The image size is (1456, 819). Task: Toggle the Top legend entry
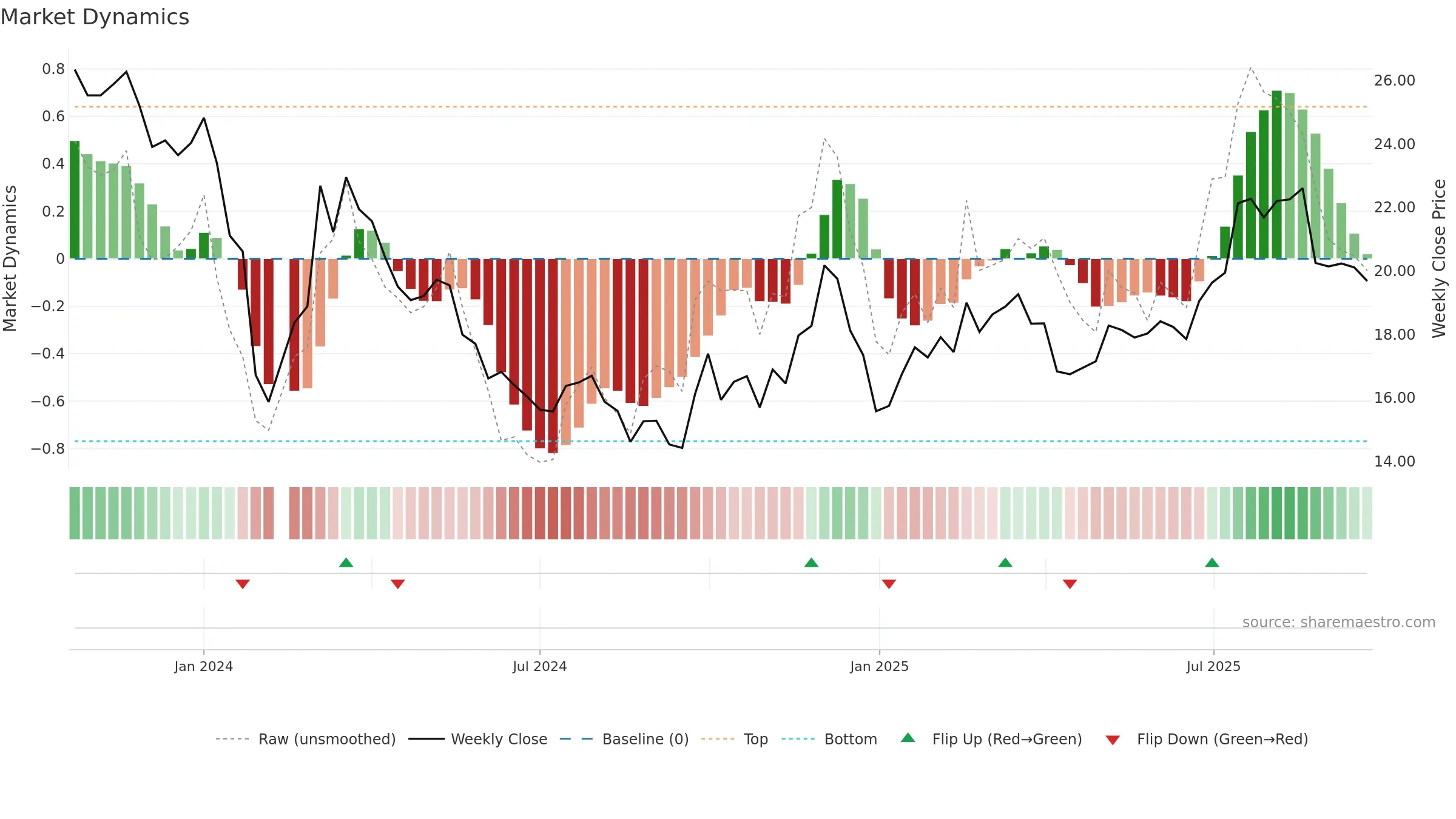pos(735,739)
